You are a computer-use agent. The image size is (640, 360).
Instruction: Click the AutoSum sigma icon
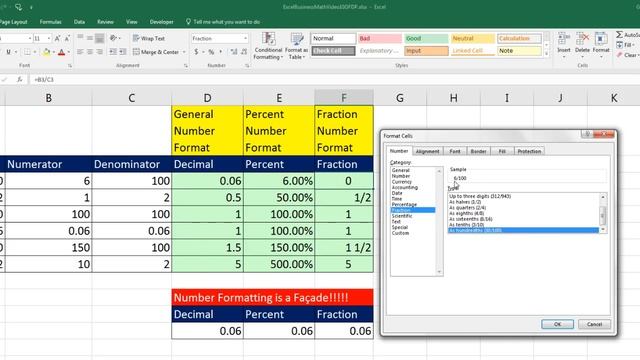pyautogui.click(x=620, y=35)
